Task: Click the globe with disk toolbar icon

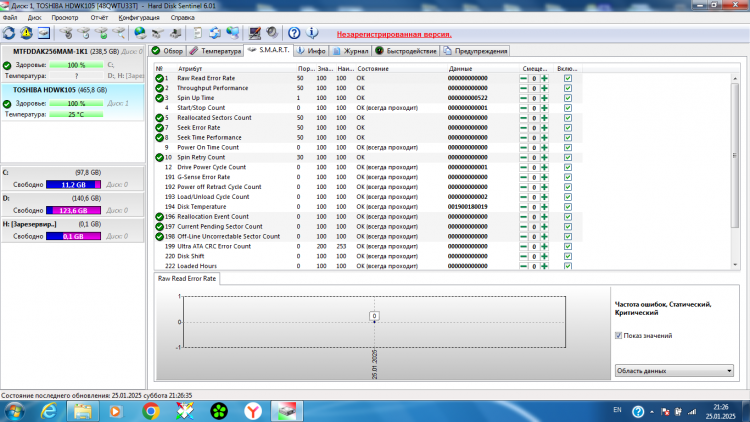Action: click(140, 33)
